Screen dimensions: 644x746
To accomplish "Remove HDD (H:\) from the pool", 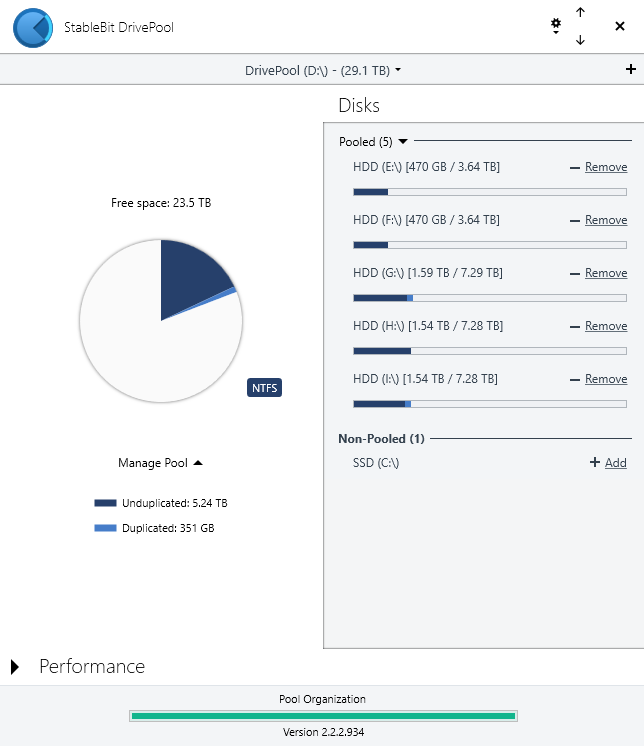I will point(606,326).
